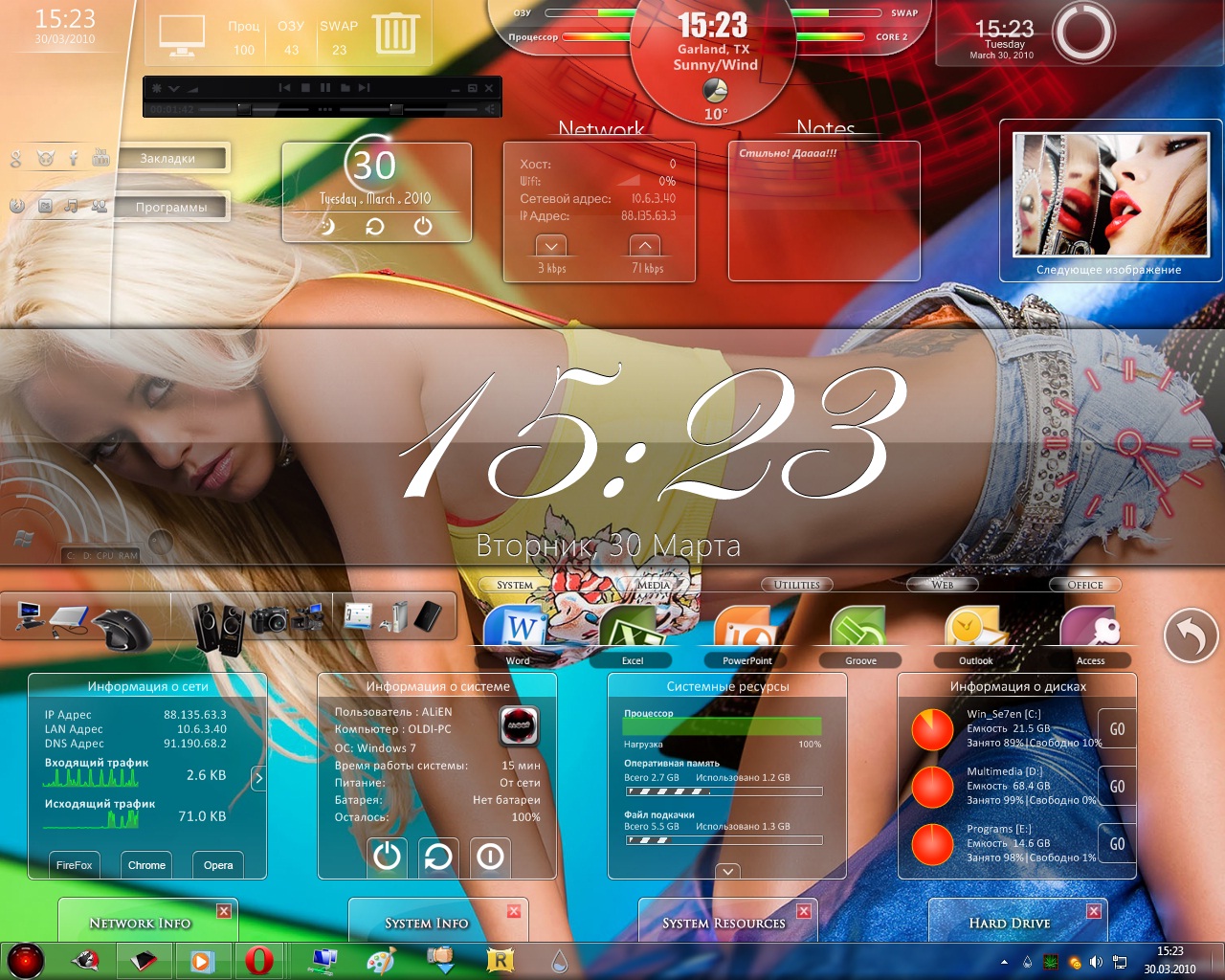Open file via media player folder icon
Screen dimensions: 1225x980
345,88
